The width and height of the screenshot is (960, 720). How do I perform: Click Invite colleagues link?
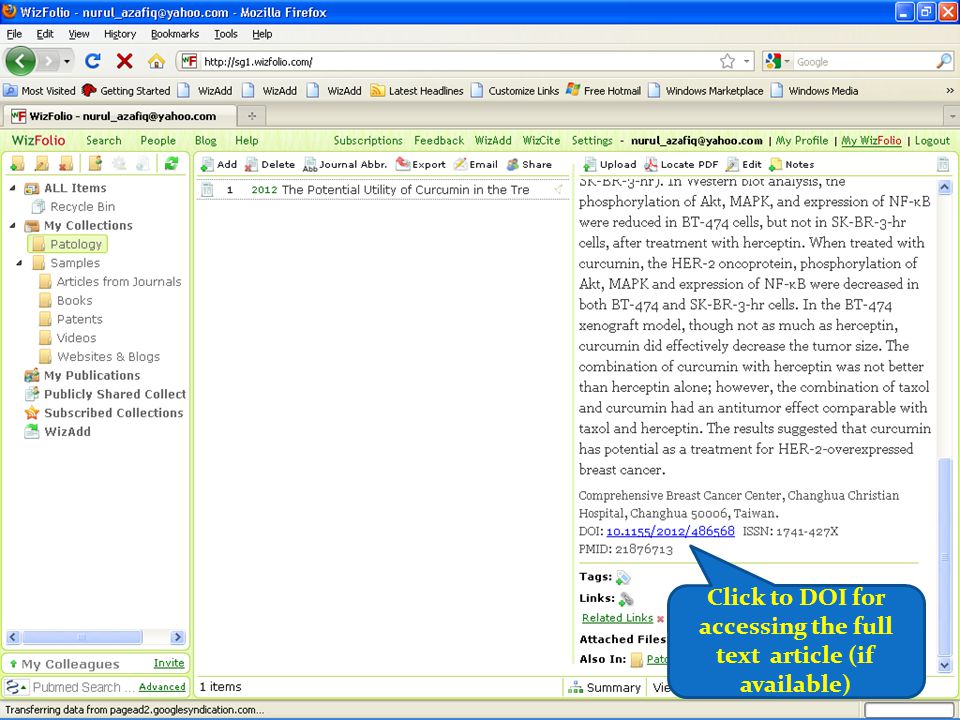(169, 662)
